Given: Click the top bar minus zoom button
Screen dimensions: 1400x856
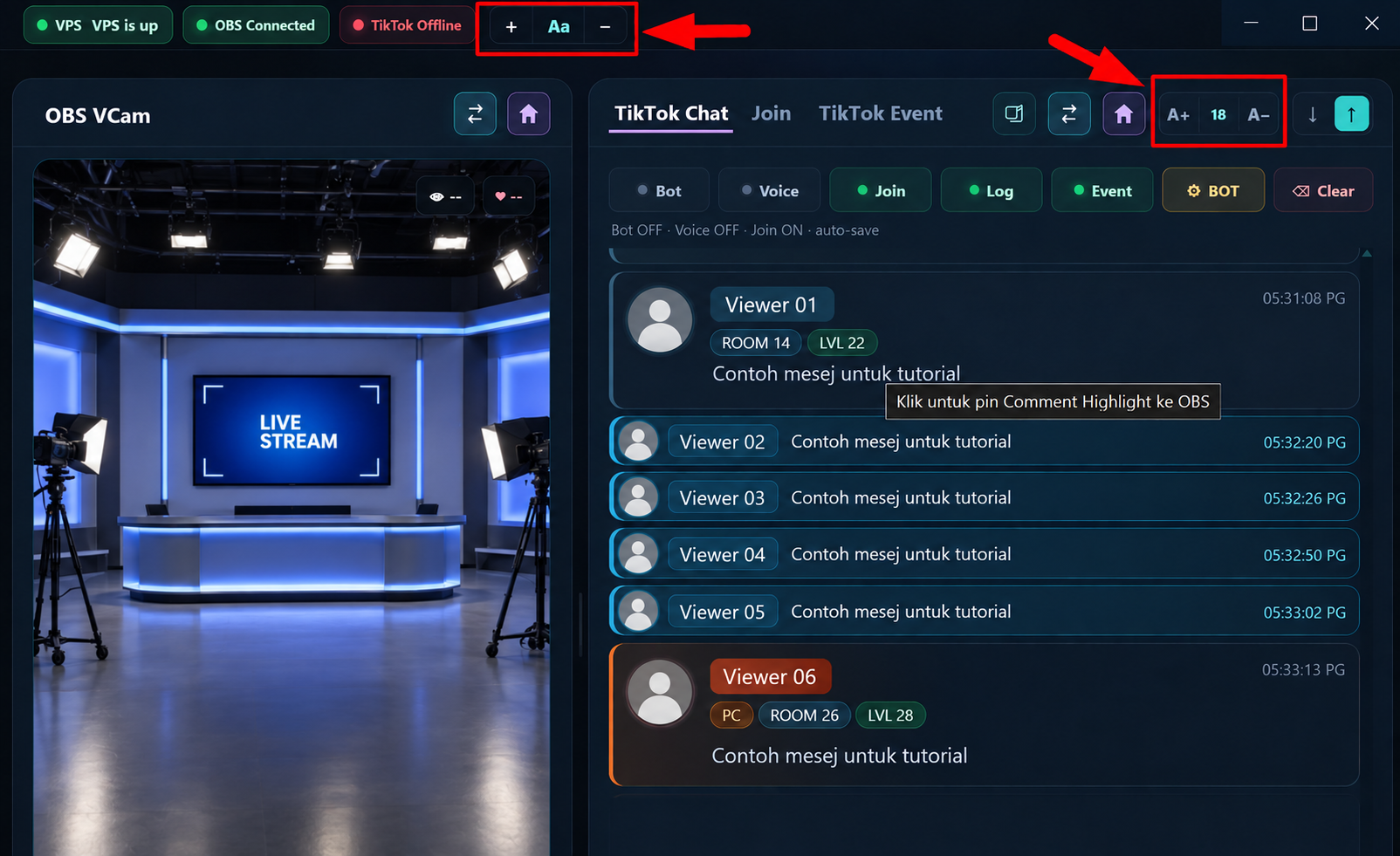Looking at the screenshot, I should tap(605, 27).
